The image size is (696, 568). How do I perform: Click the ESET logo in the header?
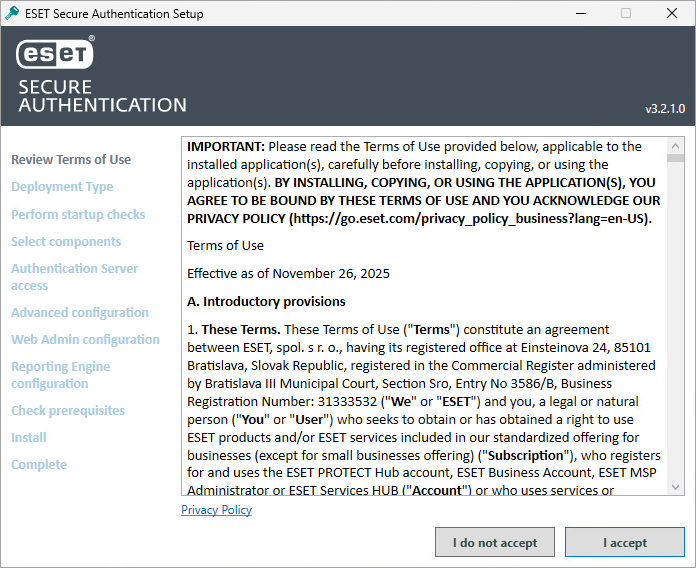coord(55,53)
